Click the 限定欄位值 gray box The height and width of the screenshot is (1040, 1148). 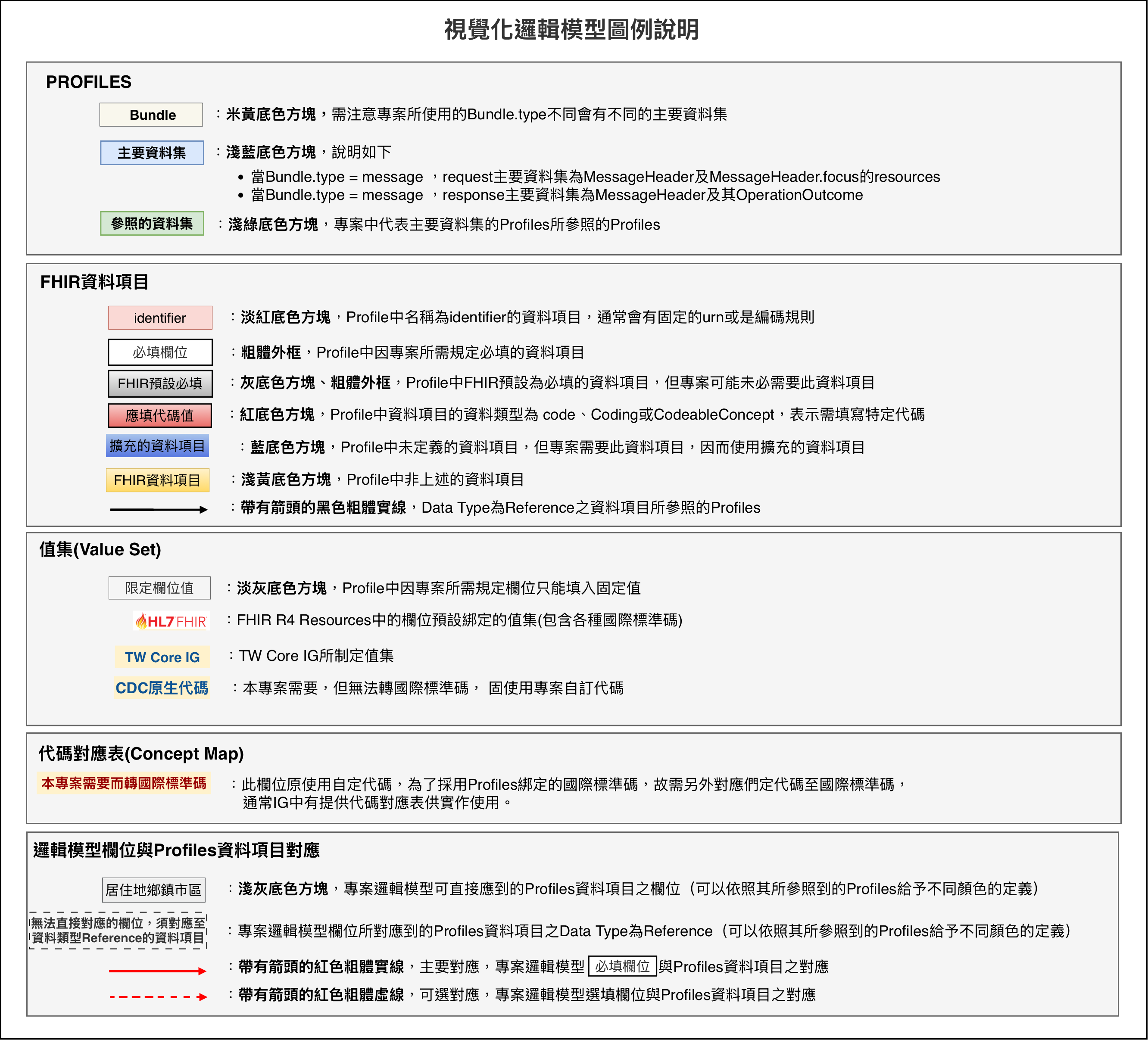[159, 588]
